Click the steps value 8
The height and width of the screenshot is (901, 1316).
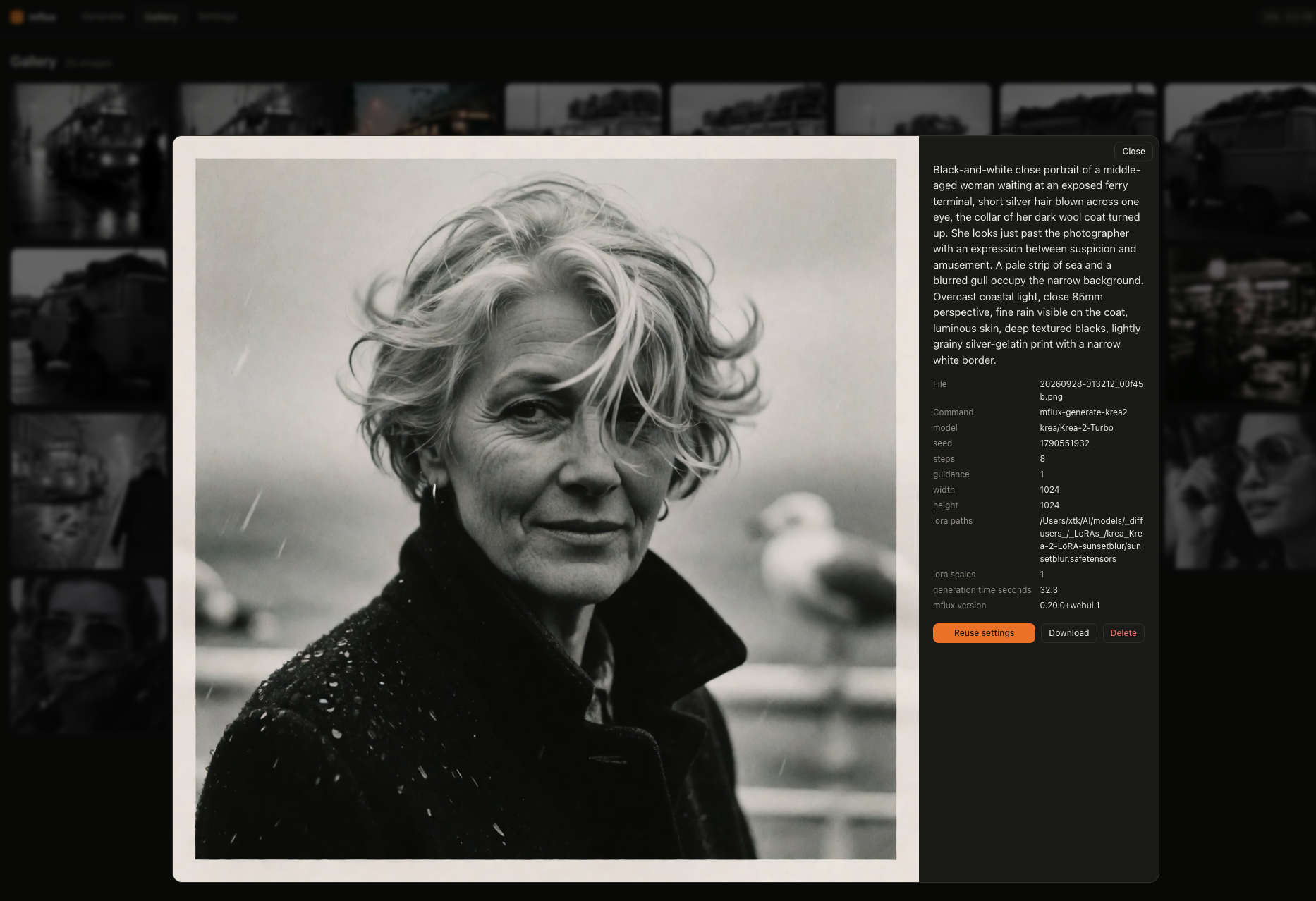(x=1042, y=459)
